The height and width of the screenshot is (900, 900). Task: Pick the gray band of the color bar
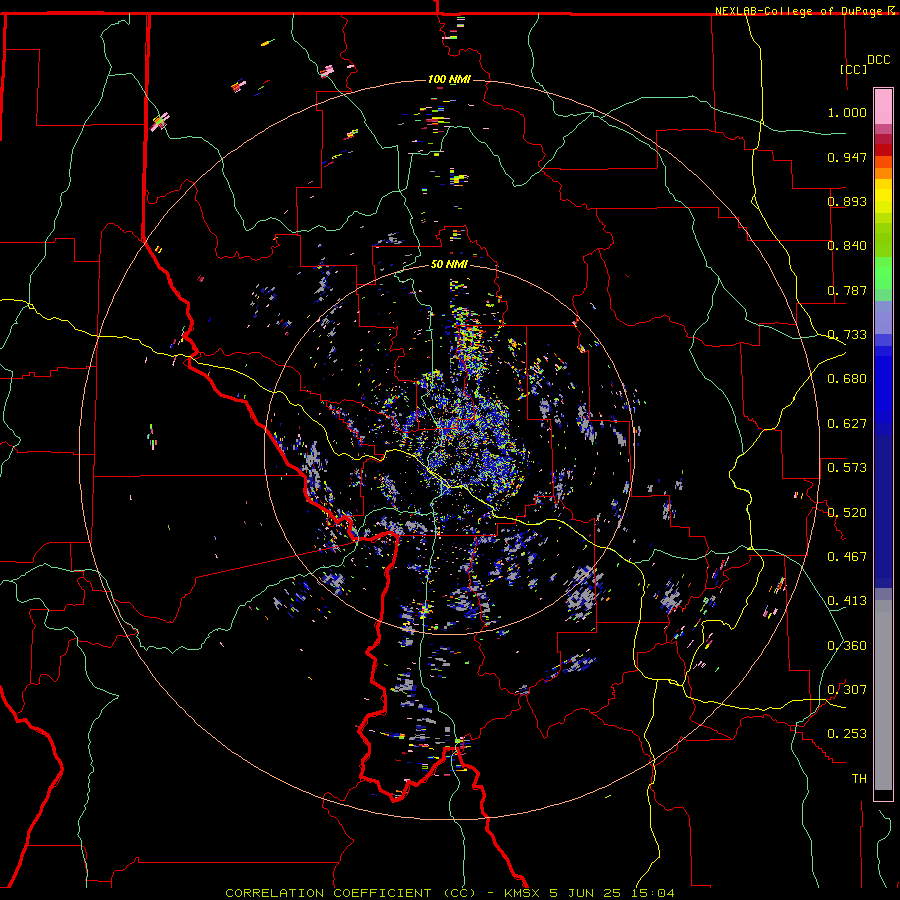click(x=883, y=695)
